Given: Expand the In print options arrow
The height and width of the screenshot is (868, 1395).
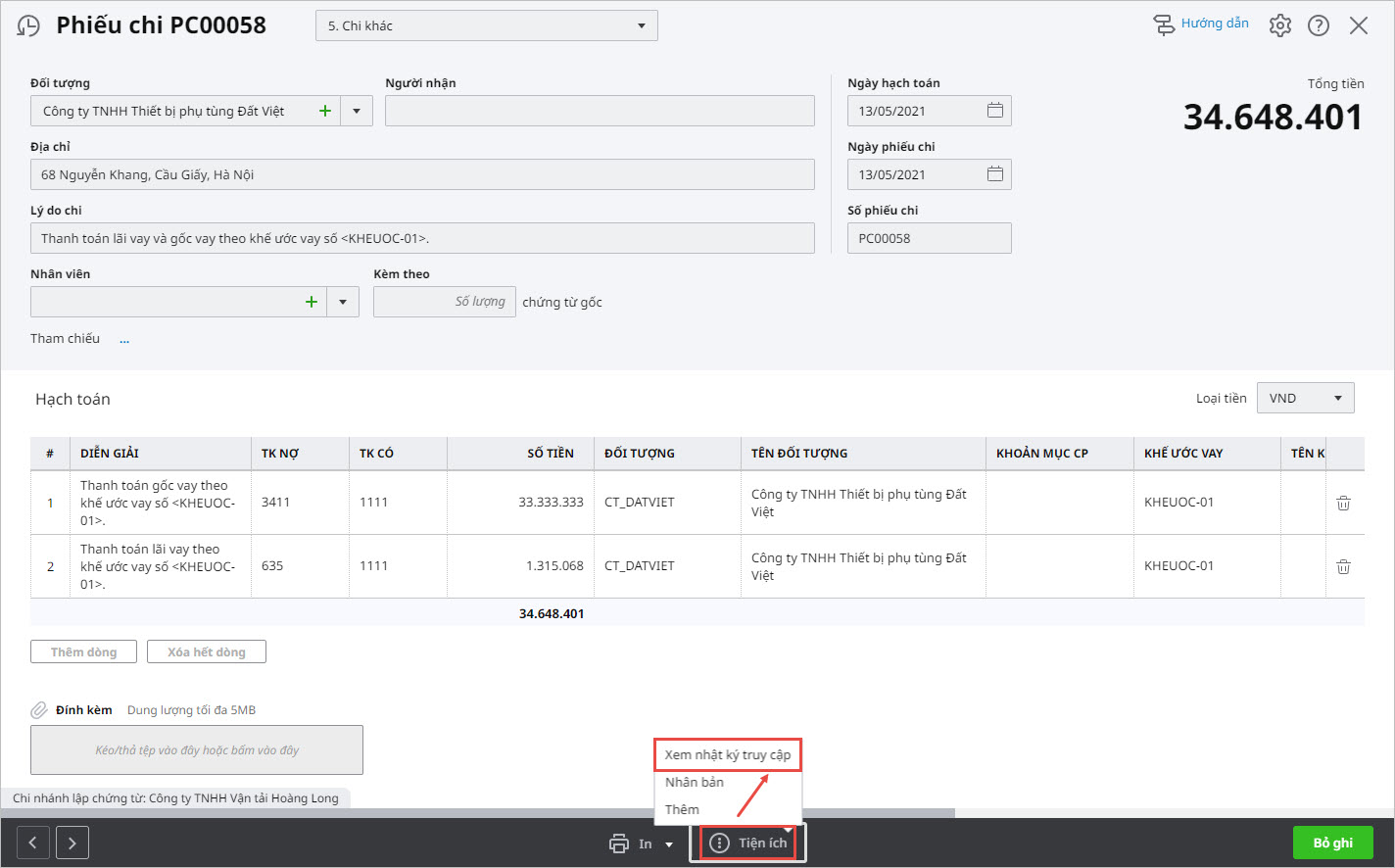Looking at the screenshot, I should click(x=669, y=844).
